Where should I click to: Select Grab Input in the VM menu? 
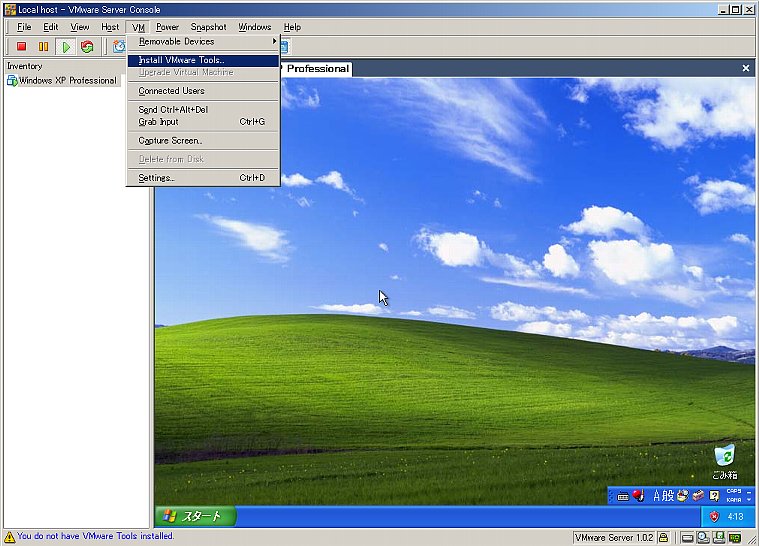pyautogui.click(x=203, y=121)
